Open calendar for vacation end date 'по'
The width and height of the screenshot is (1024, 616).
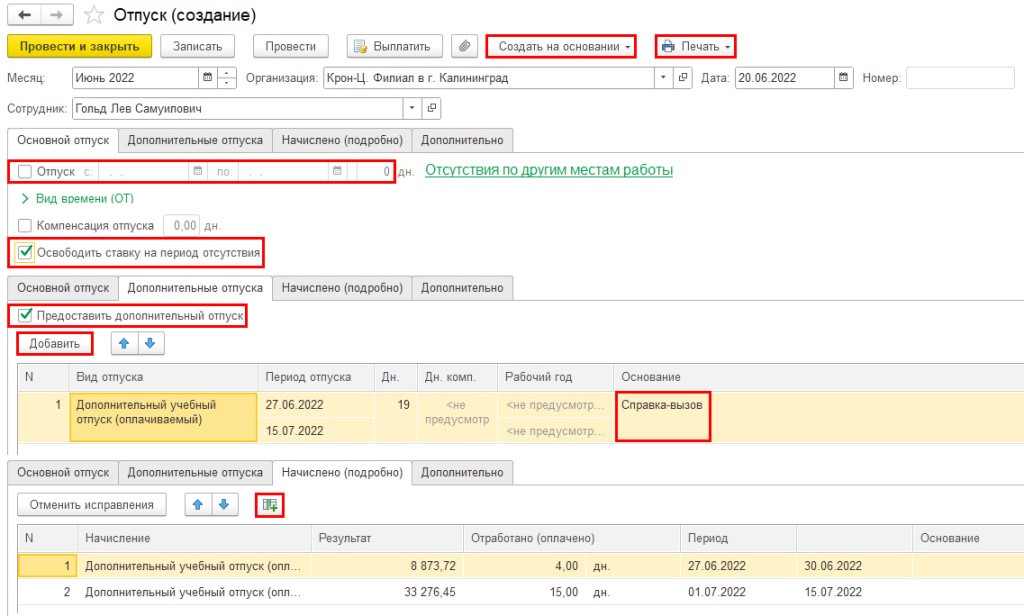[337, 171]
